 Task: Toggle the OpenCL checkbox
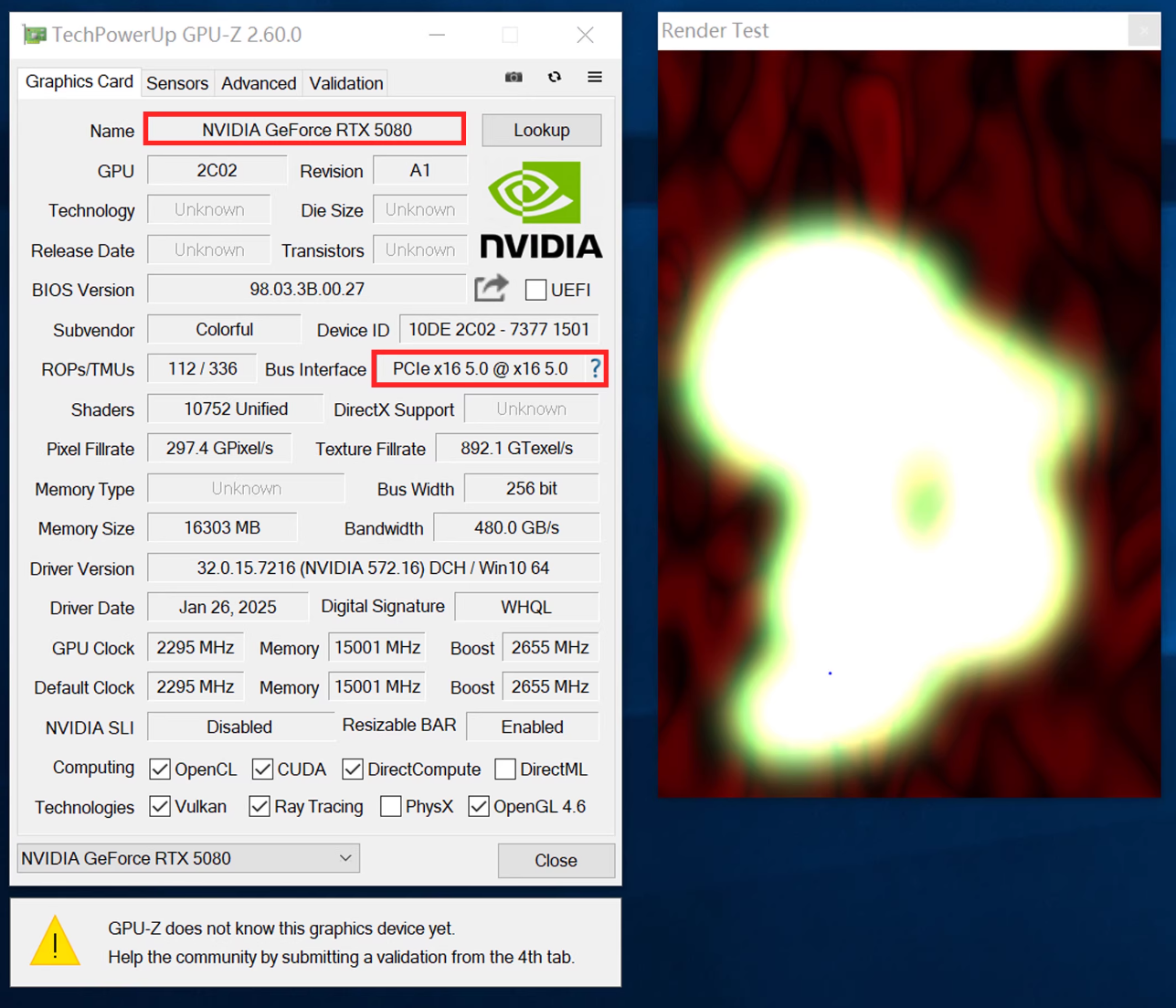[x=160, y=769]
